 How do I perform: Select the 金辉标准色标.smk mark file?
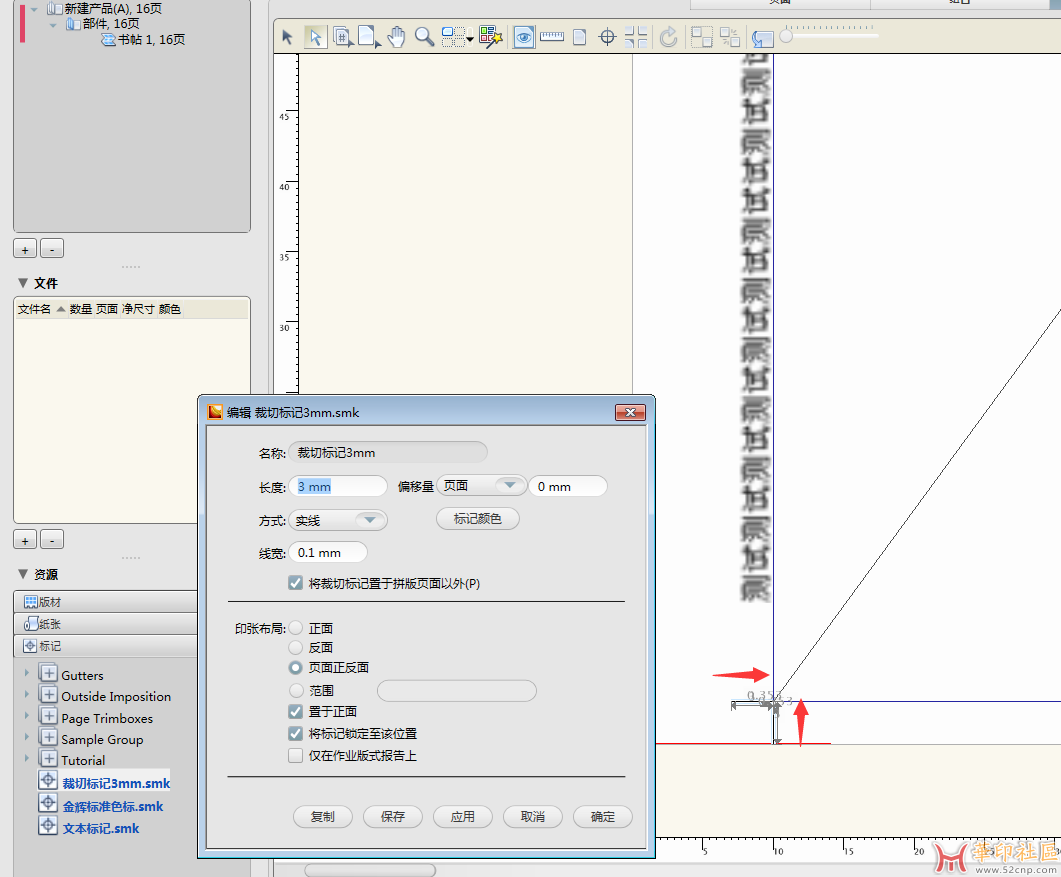click(113, 807)
